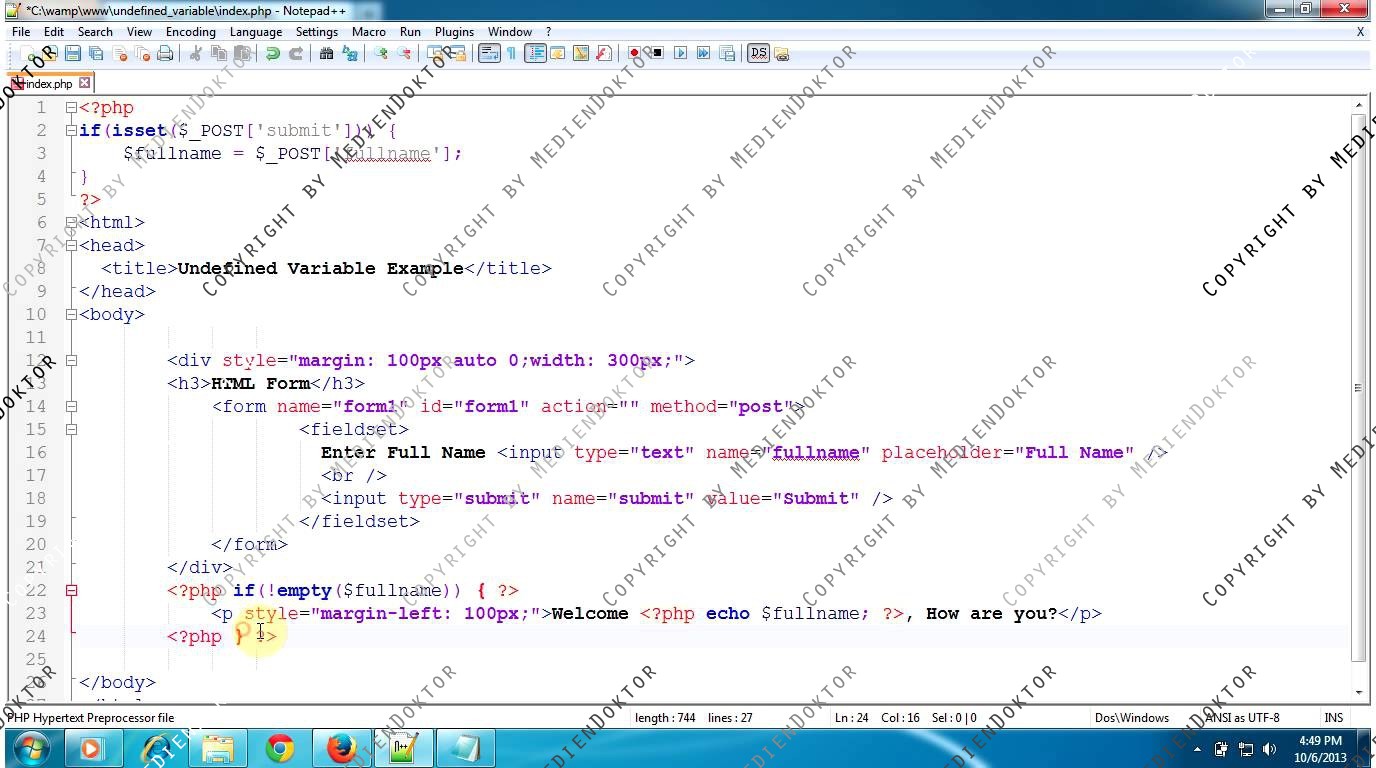1376x768 pixels.
Task: Close the index.php tab
Action: click(x=85, y=84)
